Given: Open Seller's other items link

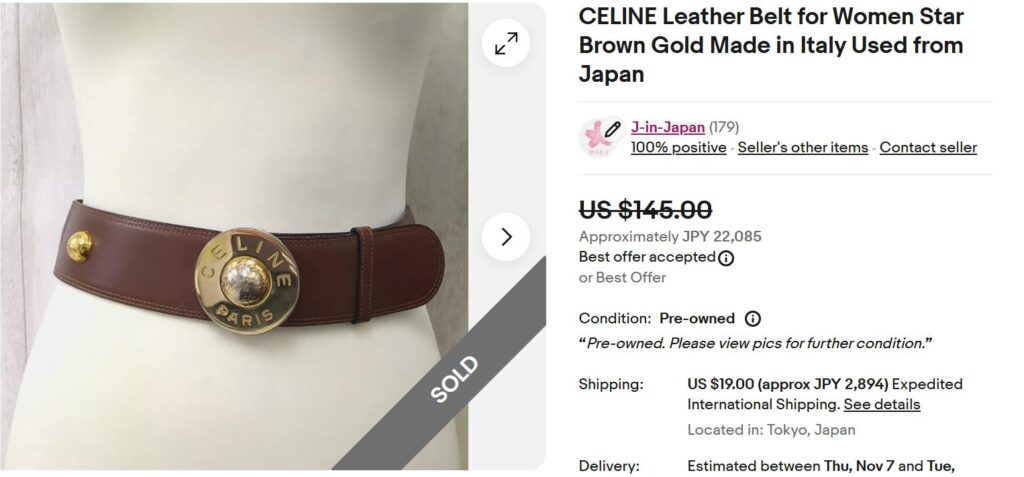Looking at the screenshot, I should coord(803,148).
